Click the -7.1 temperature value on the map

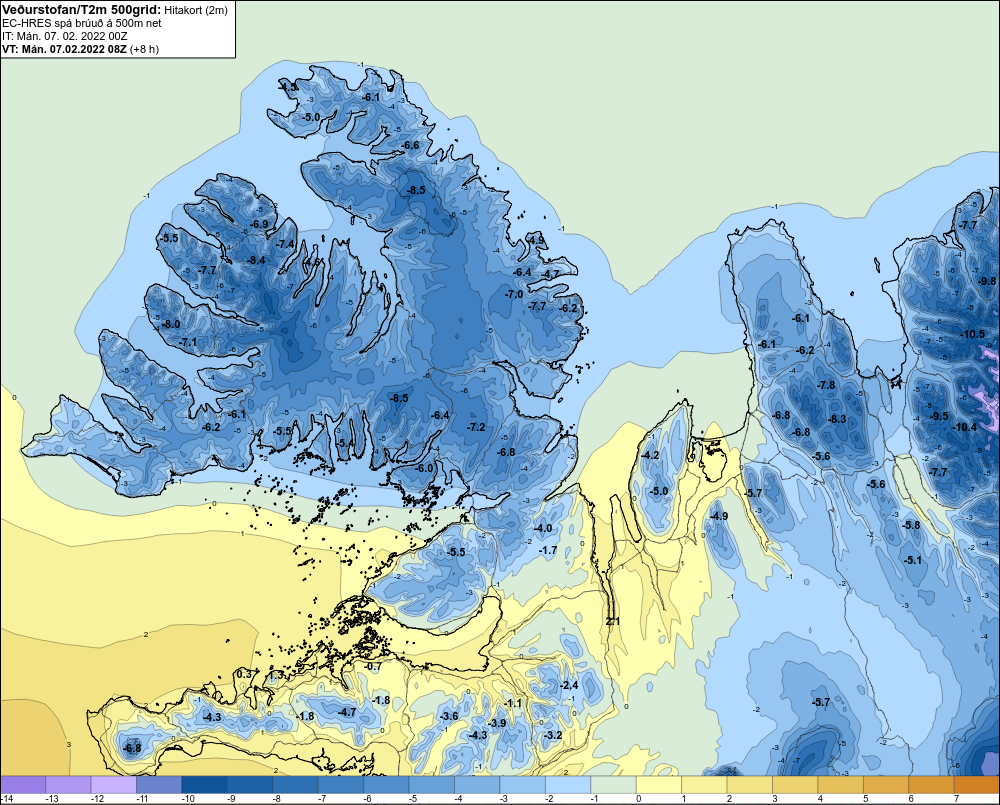coord(188,343)
